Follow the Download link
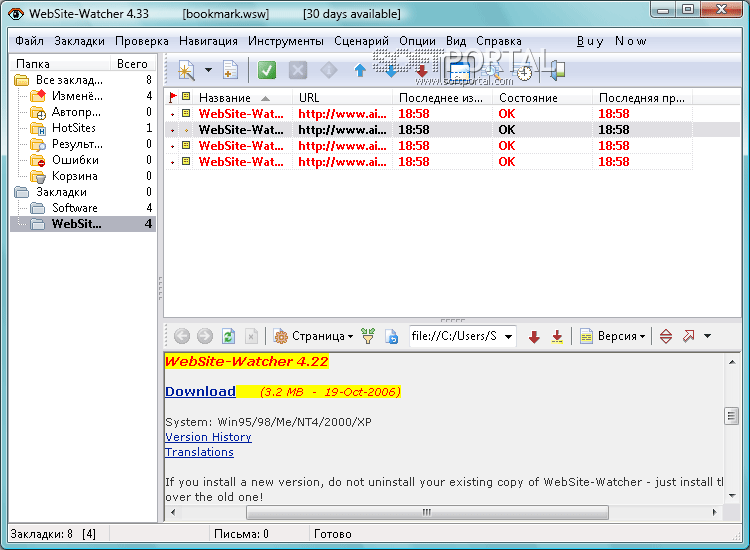The width and height of the screenshot is (750, 550). tap(200, 392)
